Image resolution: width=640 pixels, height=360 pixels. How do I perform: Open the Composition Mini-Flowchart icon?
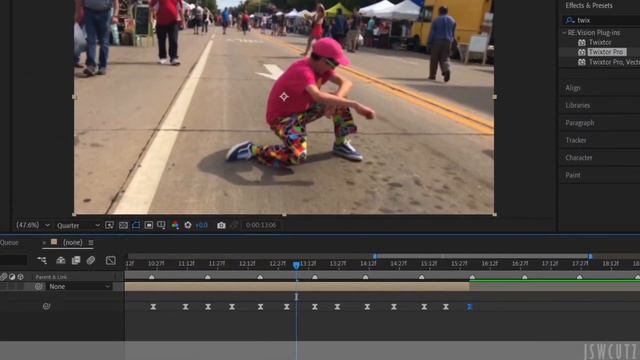point(42,260)
